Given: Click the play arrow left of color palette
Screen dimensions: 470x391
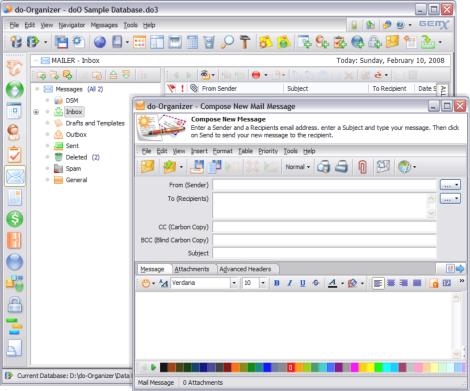Looking at the screenshot, I should point(153,367).
